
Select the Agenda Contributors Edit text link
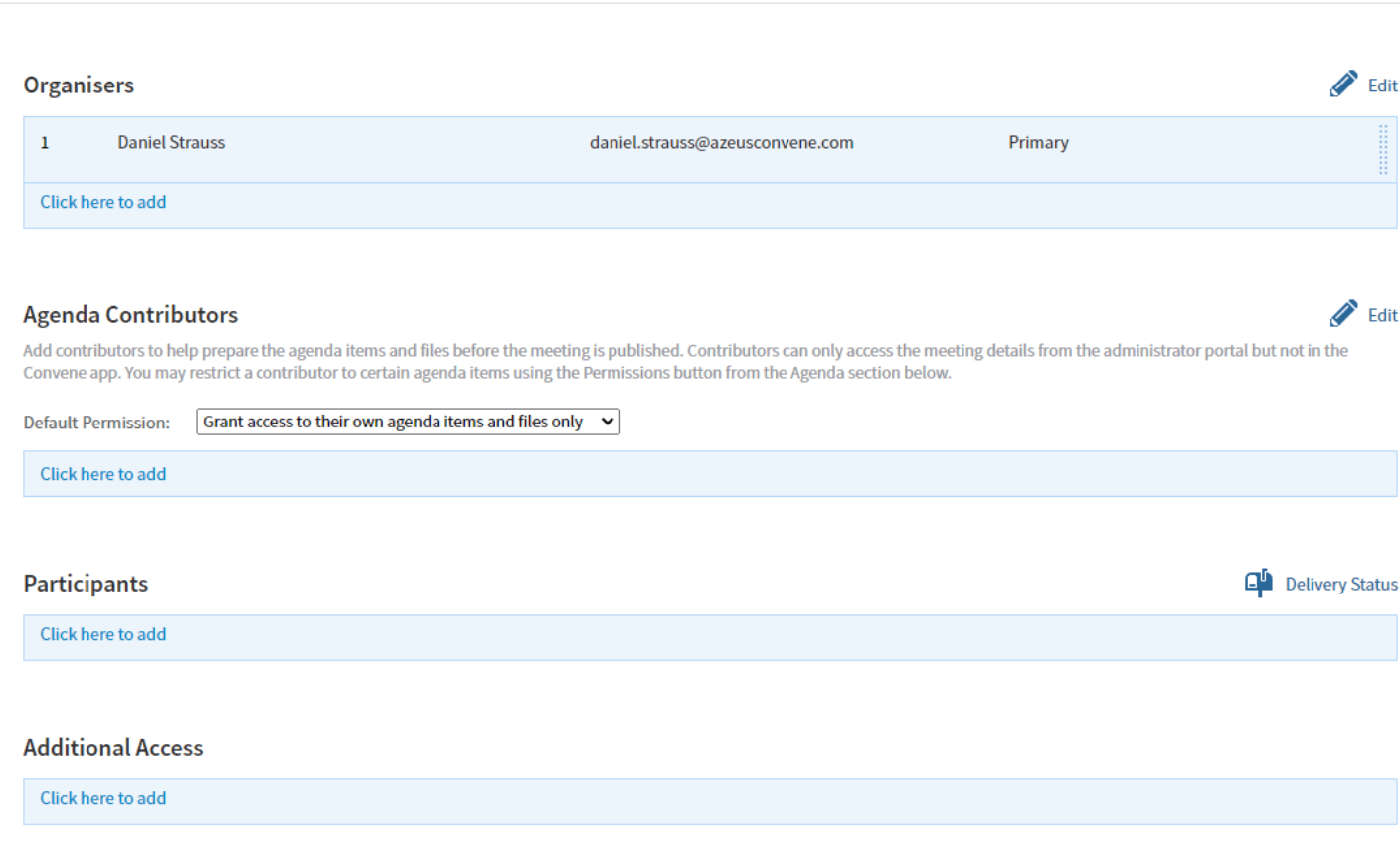pyautogui.click(x=1382, y=315)
